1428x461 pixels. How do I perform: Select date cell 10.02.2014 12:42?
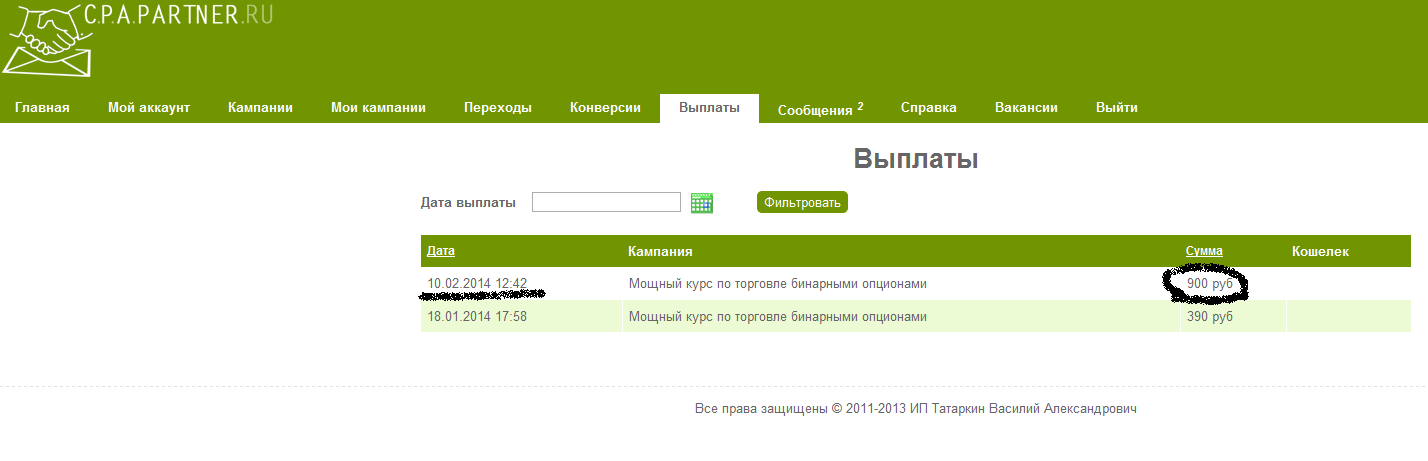(477, 284)
